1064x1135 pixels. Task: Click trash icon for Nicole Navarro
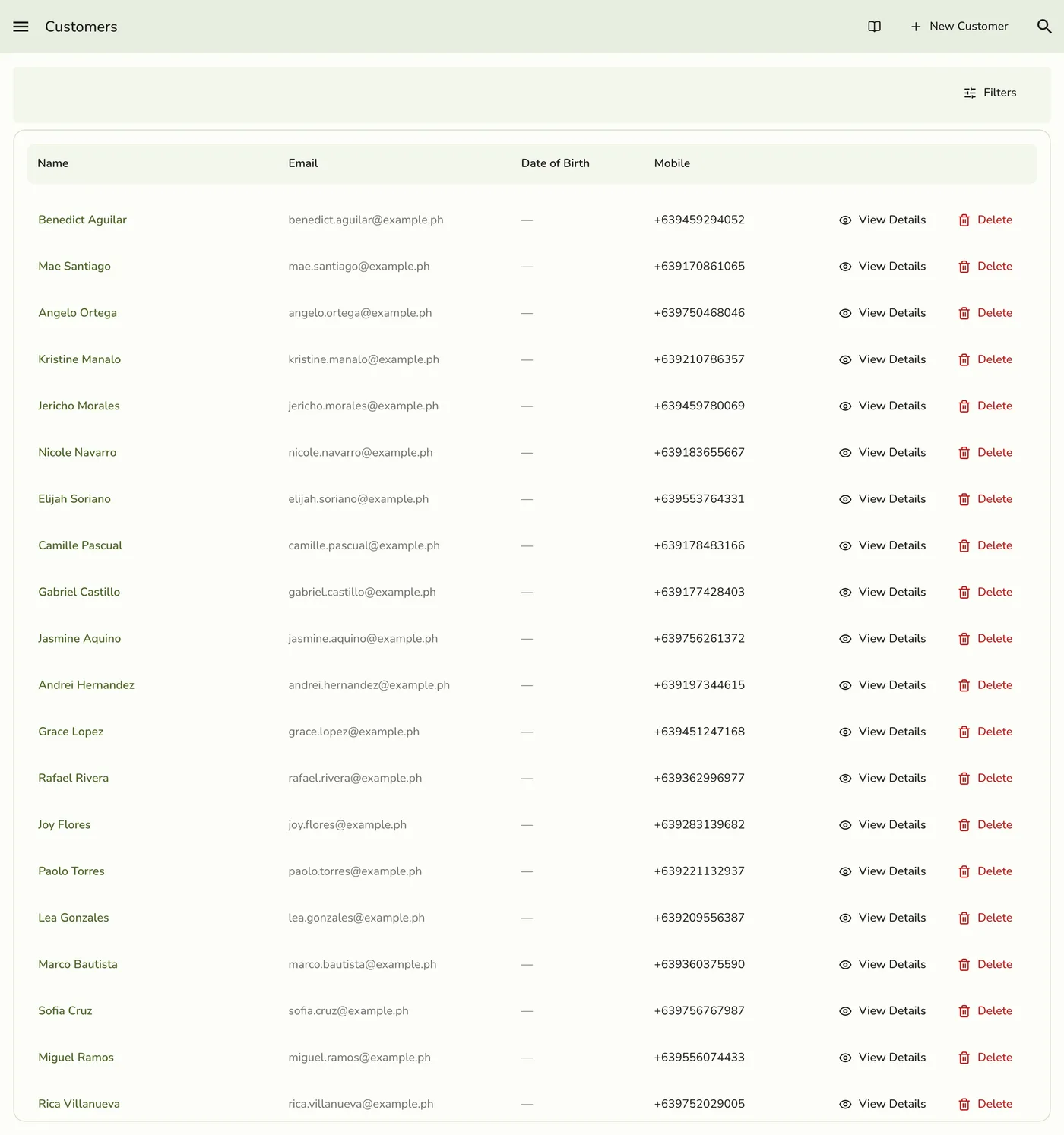click(x=964, y=453)
